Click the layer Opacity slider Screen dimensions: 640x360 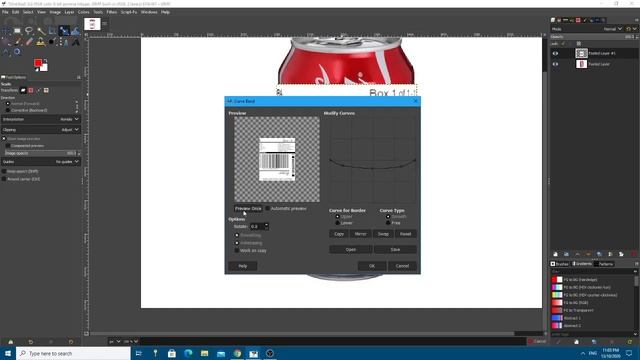593,37
